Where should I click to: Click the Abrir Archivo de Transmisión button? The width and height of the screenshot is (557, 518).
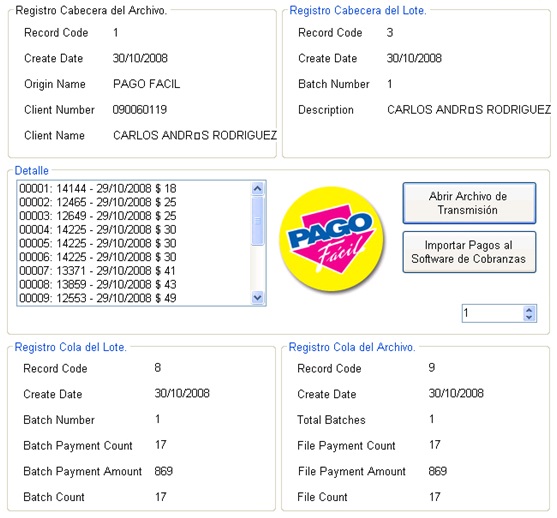point(469,203)
